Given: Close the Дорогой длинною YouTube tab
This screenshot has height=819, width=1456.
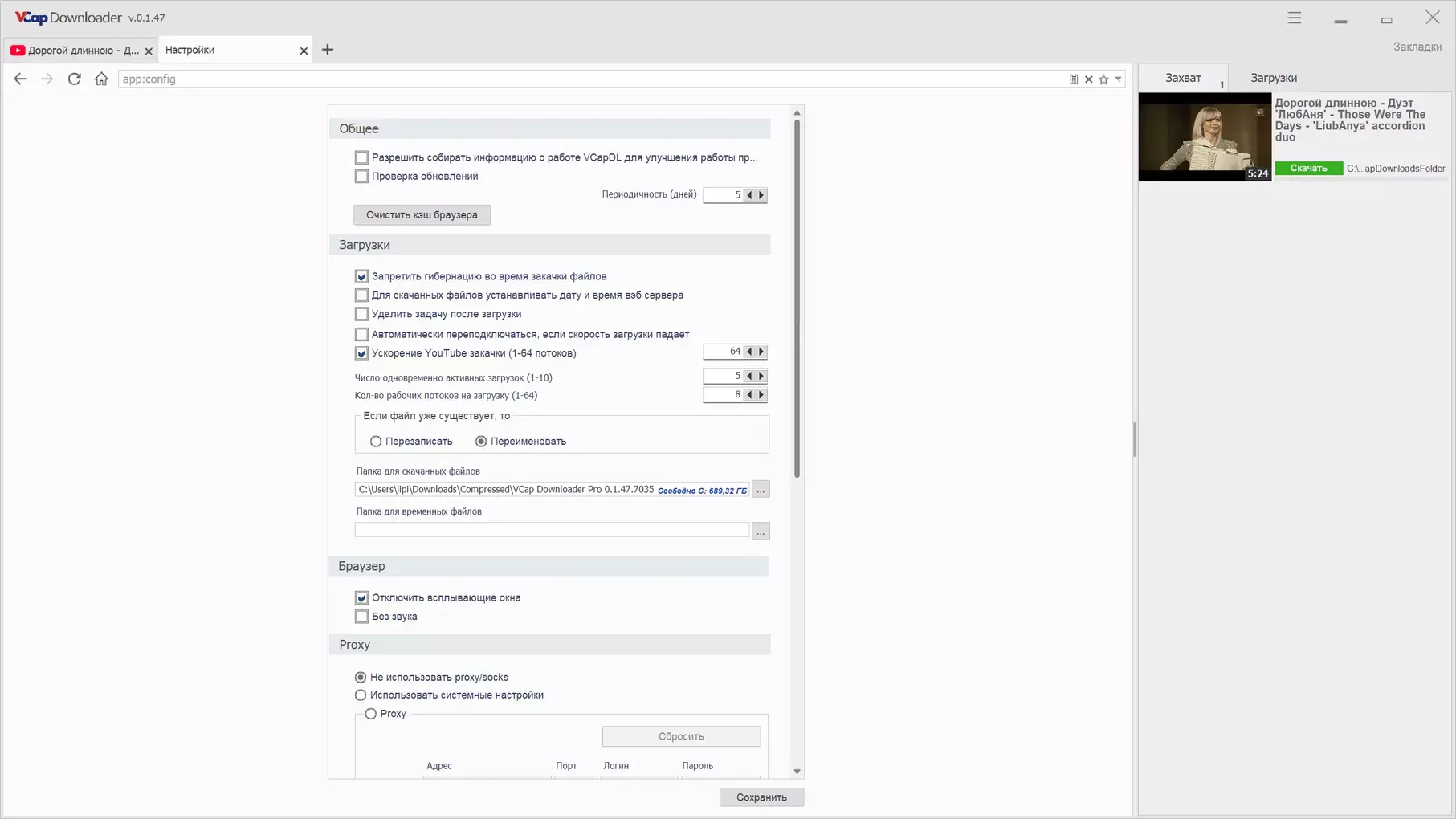Looking at the screenshot, I should coord(149,51).
